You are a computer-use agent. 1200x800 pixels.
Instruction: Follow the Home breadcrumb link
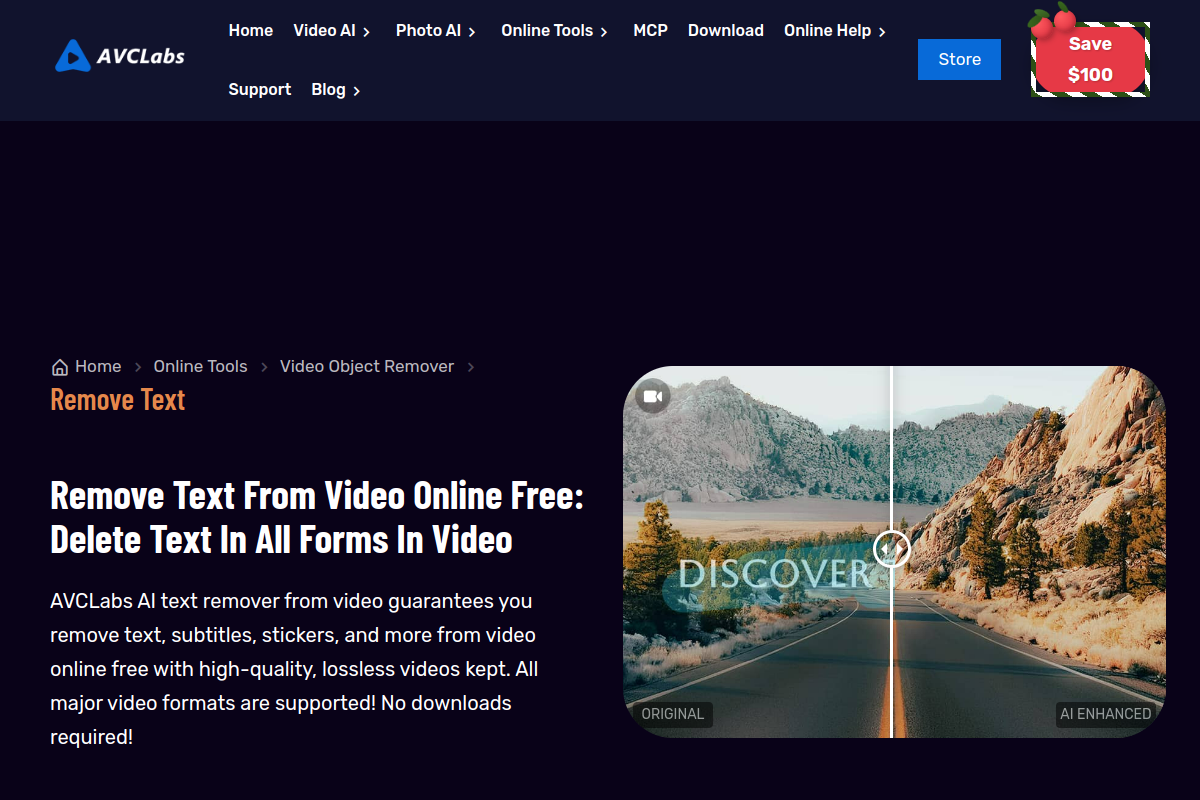tap(98, 367)
